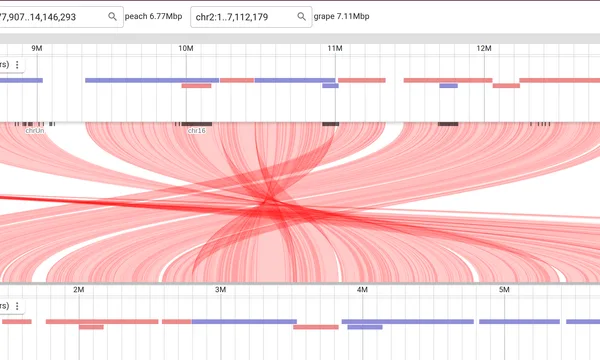Click the 9M ruler mark in the top view
Image resolution: width=600 pixels, height=360 pixels.
point(37,48)
